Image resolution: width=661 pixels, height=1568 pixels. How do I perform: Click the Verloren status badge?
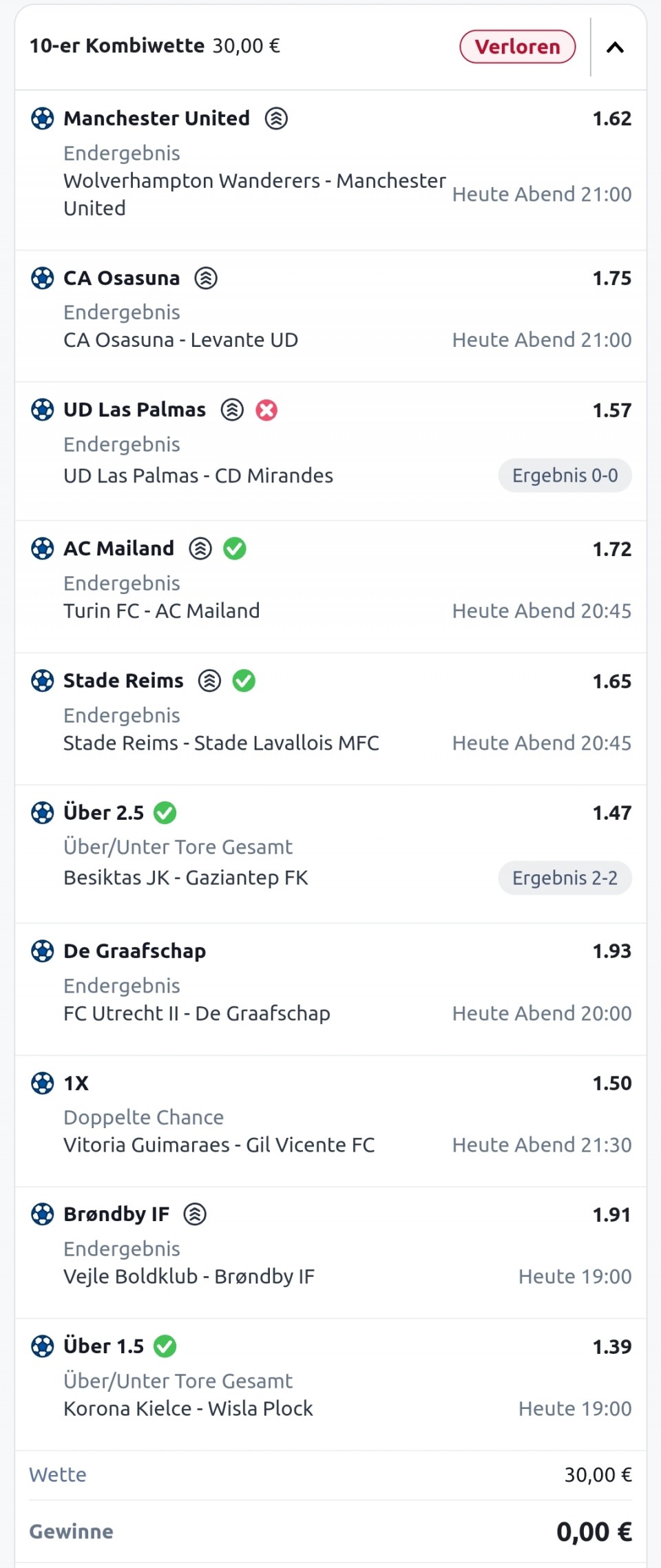pos(517,47)
